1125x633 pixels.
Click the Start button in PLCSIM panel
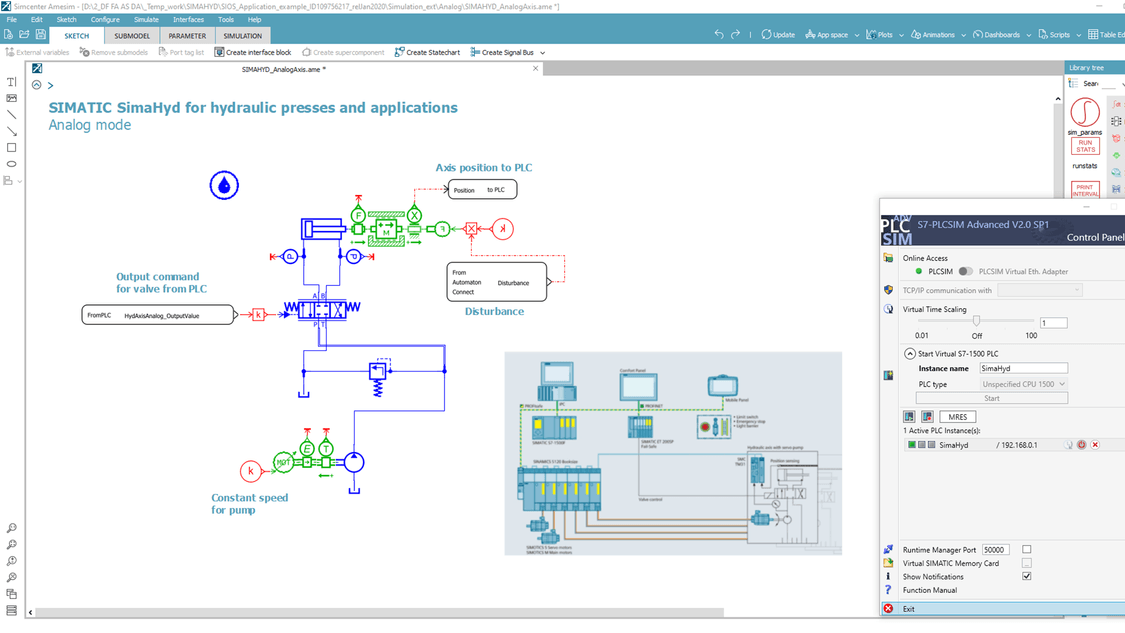[x=992, y=398]
